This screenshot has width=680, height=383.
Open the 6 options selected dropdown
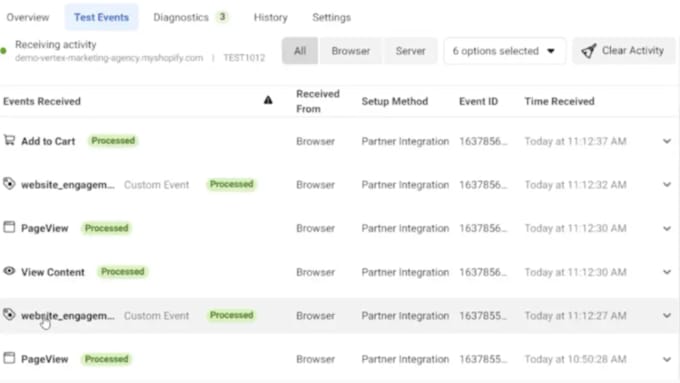point(504,51)
